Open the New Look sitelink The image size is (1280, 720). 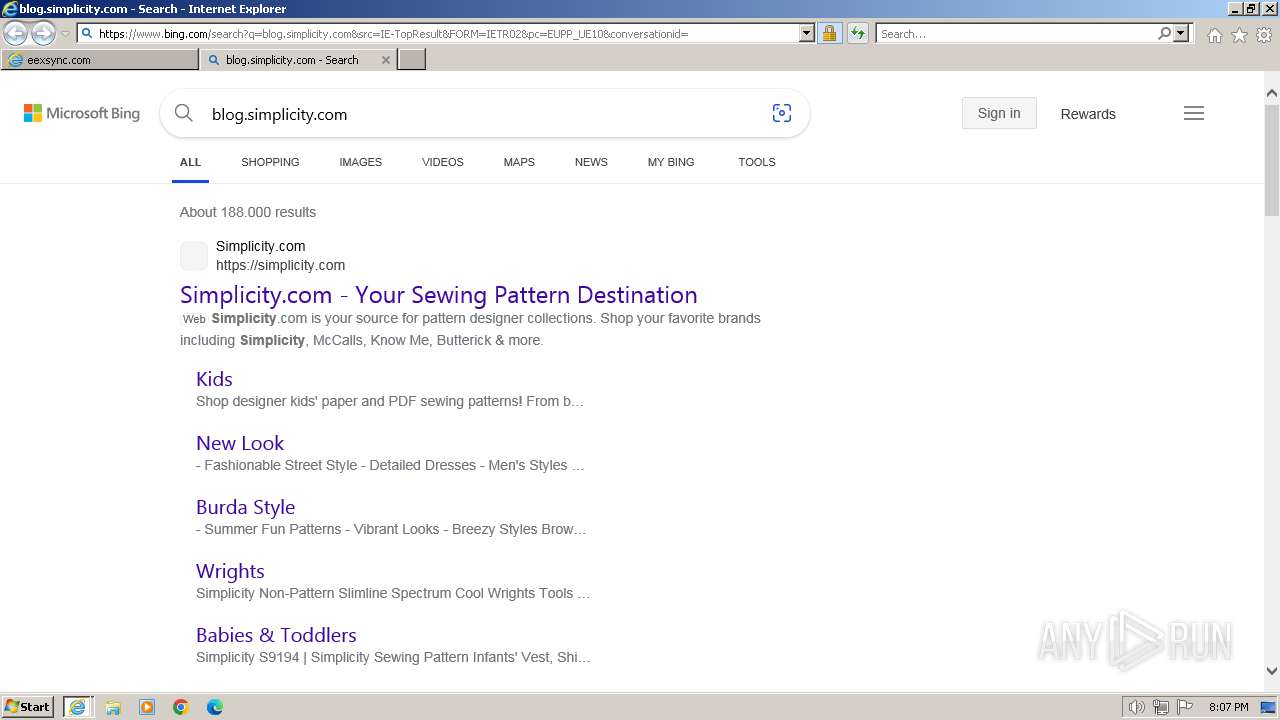(x=240, y=443)
